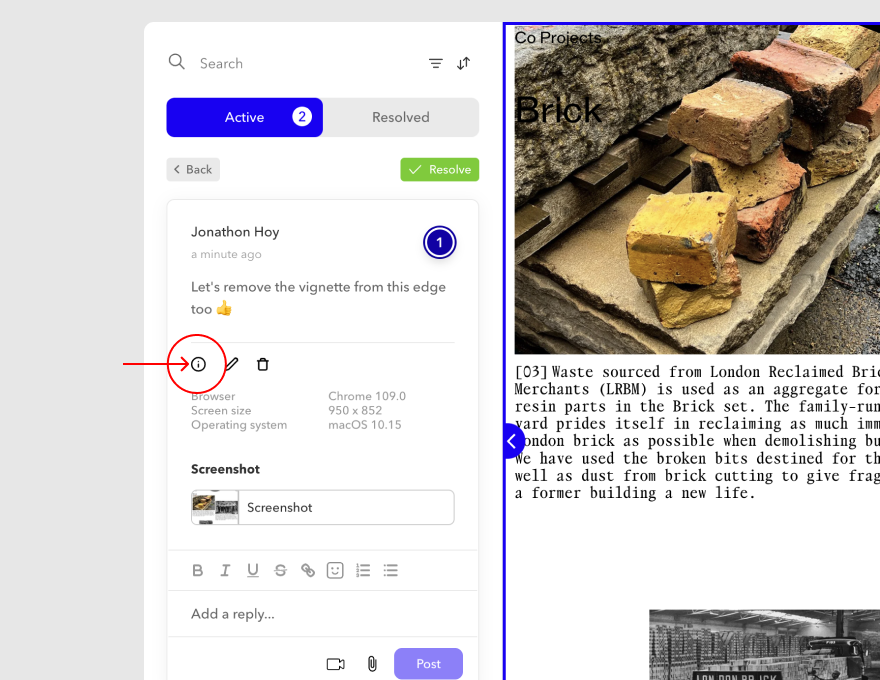
Task: Open the filter icon next to search
Action: pos(436,63)
